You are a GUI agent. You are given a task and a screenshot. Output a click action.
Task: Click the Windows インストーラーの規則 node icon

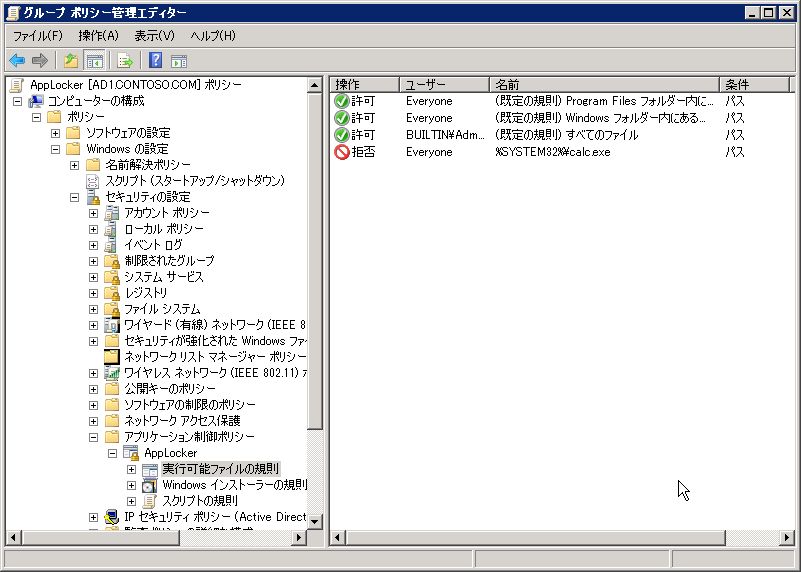(149, 485)
